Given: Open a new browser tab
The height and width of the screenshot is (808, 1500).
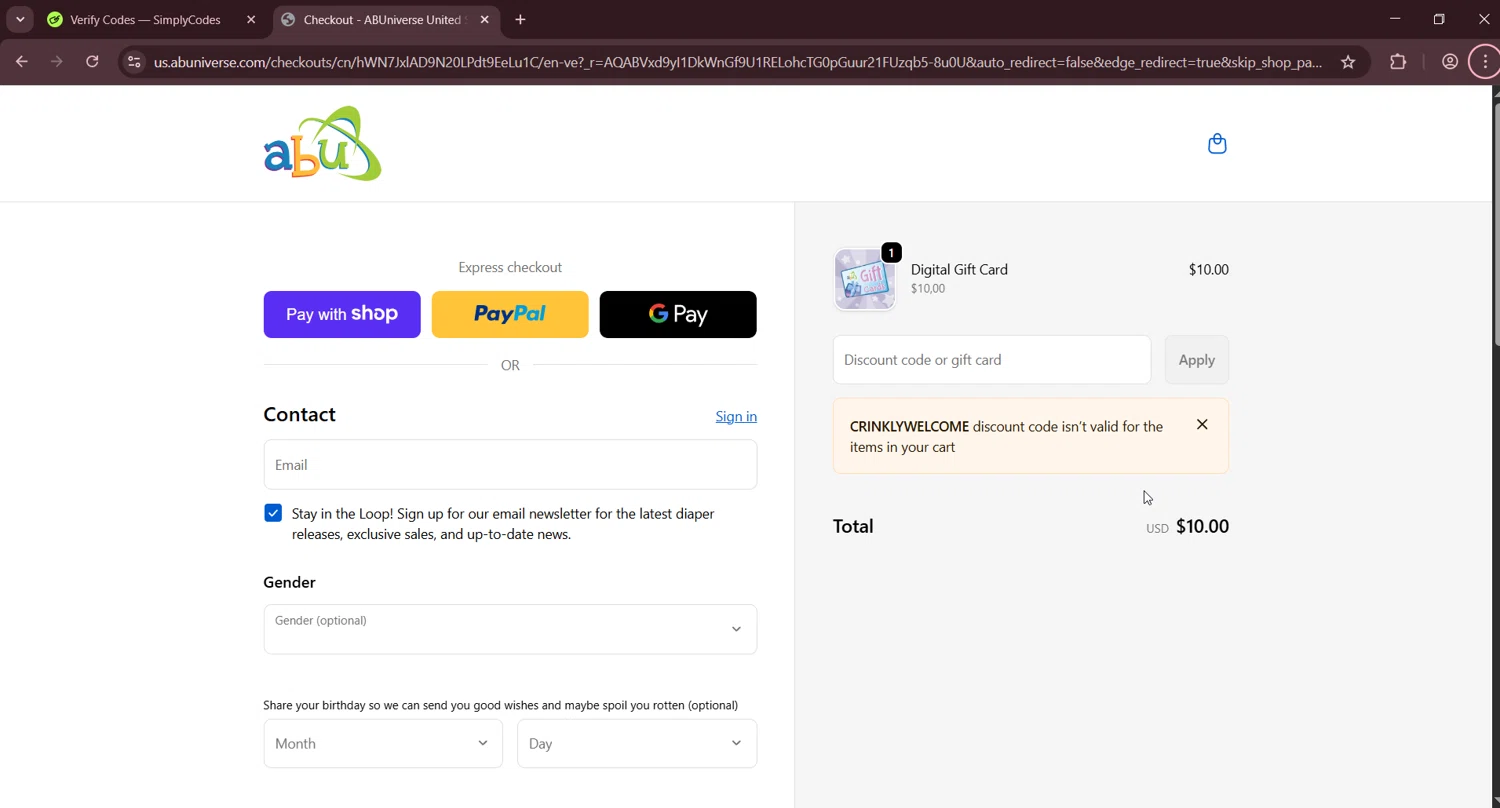Looking at the screenshot, I should point(520,19).
